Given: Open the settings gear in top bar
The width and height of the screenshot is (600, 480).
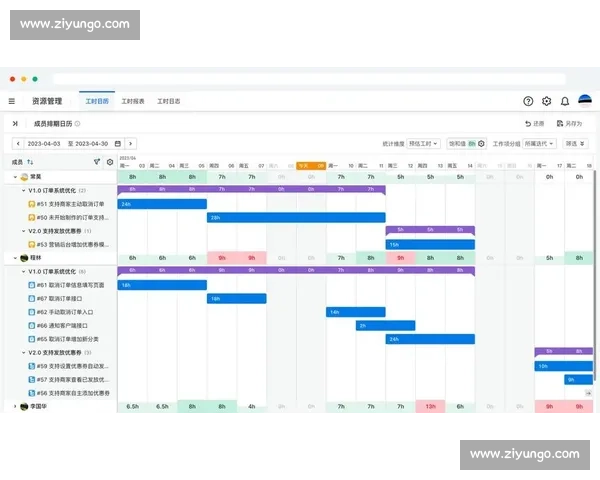Looking at the screenshot, I should pyautogui.click(x=546, y=101).
